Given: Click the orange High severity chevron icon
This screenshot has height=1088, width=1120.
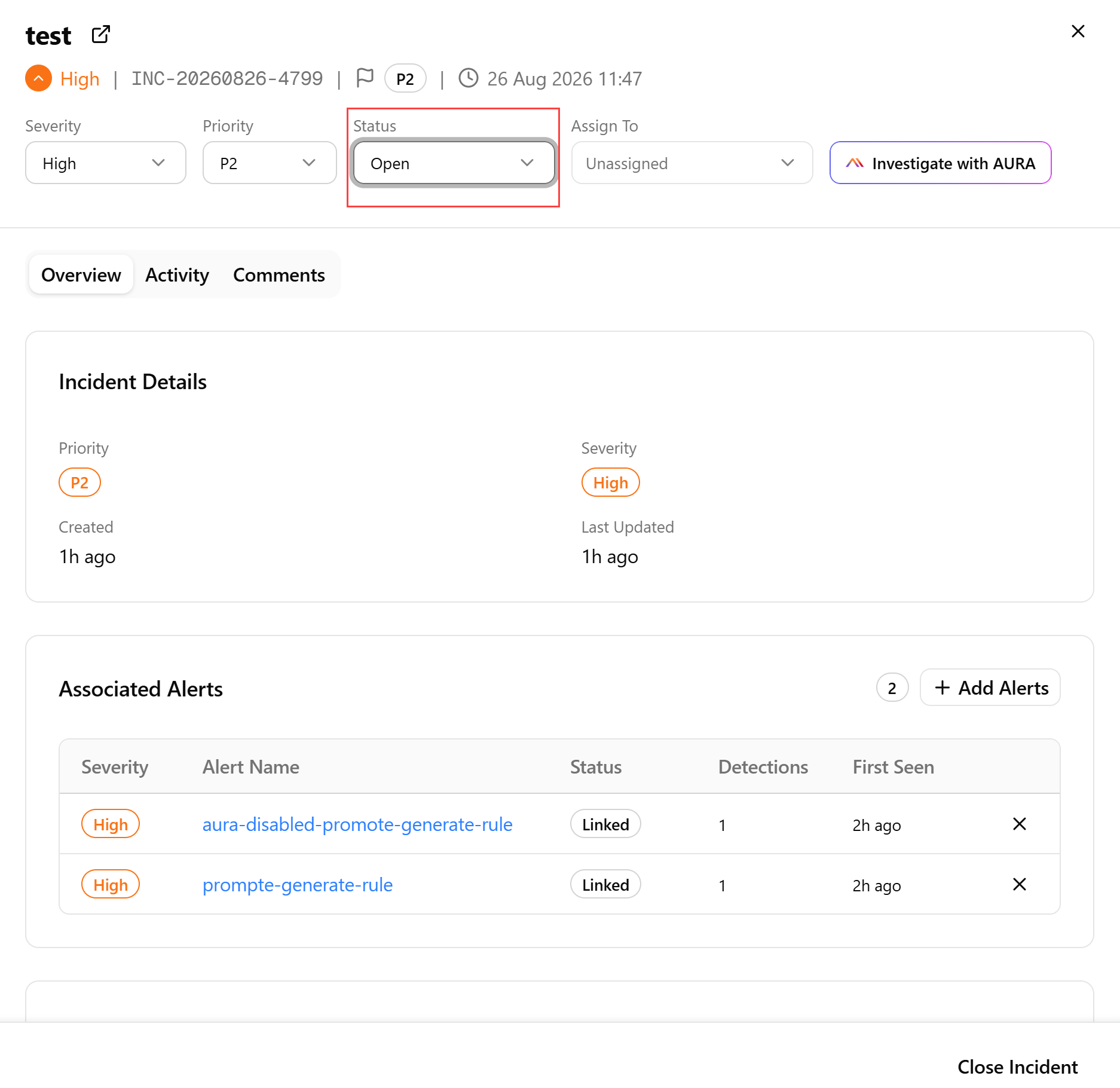Looking at the screenshot, I should point(38,78).
